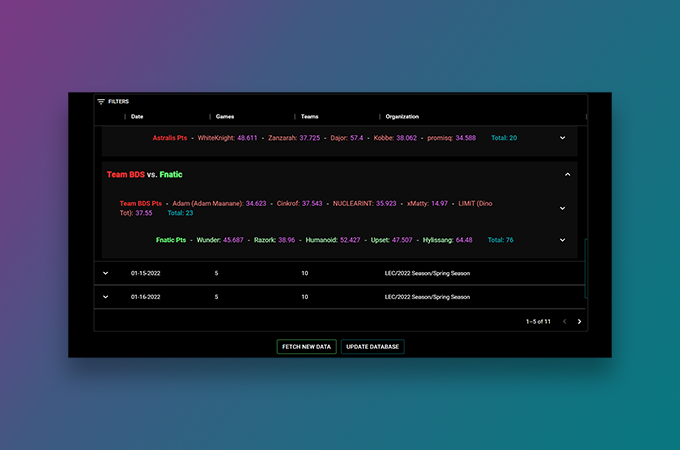The height and width of the screenshot is (450, 680).
Task: Click the FILTERS label button
Action: pyautogui.click(x=118, y=101)
